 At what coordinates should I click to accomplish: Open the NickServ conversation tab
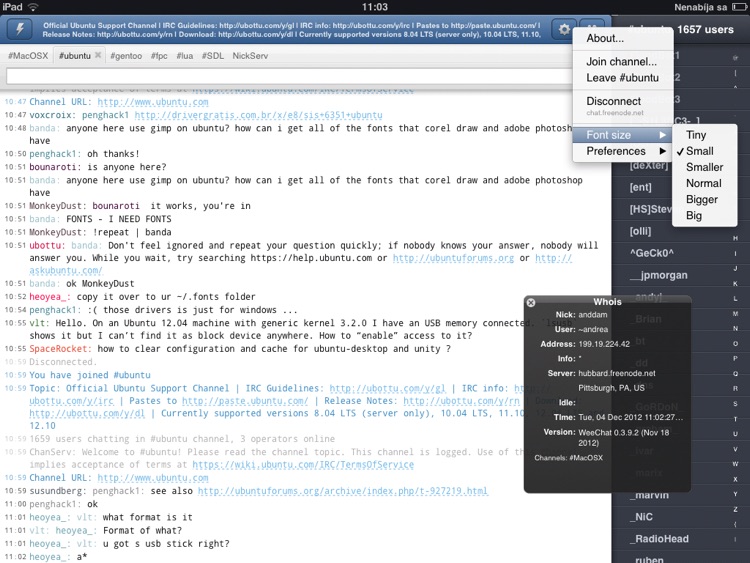tap(250, 55)
